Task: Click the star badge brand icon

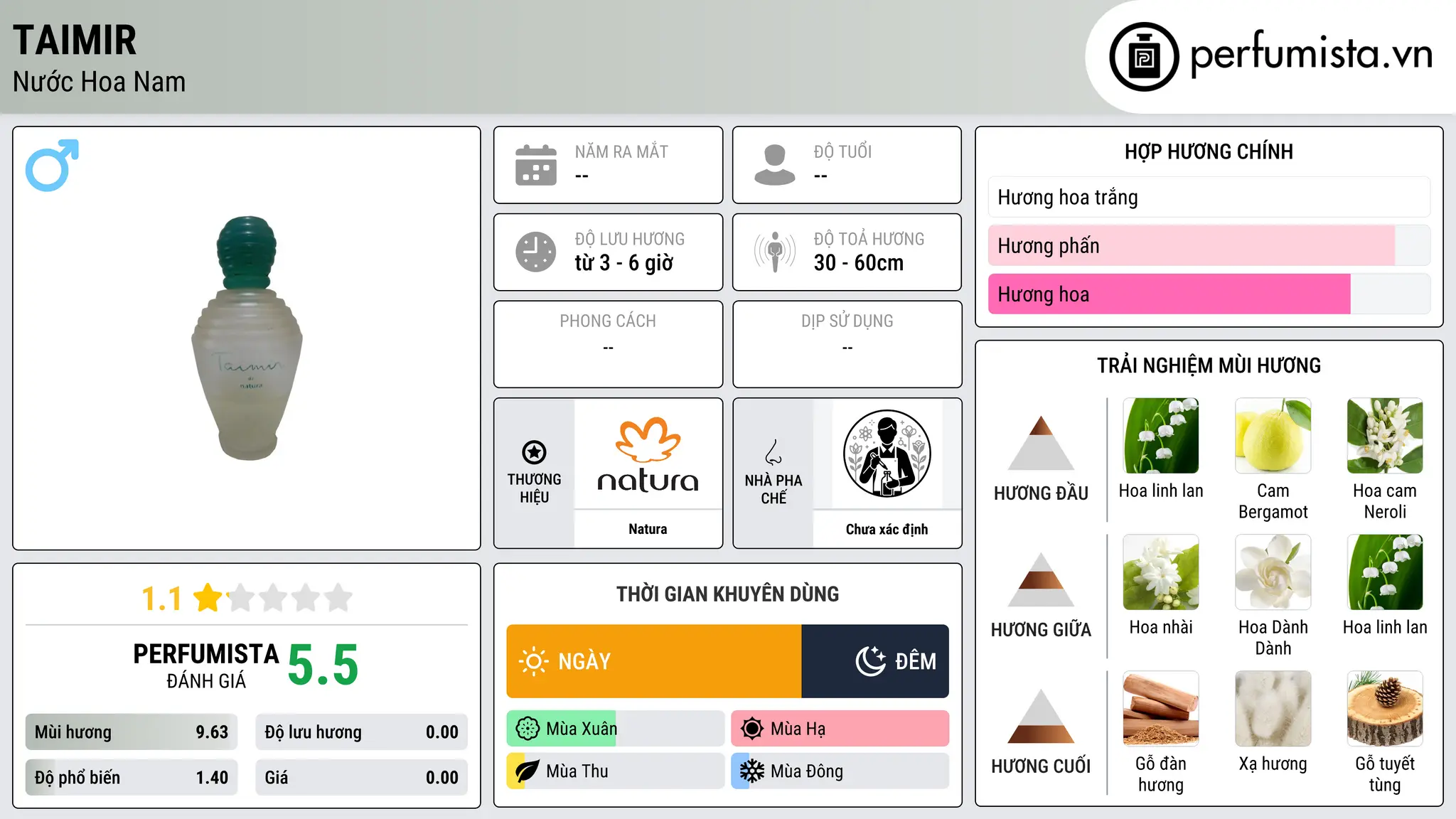Action: tap(534, 452)
